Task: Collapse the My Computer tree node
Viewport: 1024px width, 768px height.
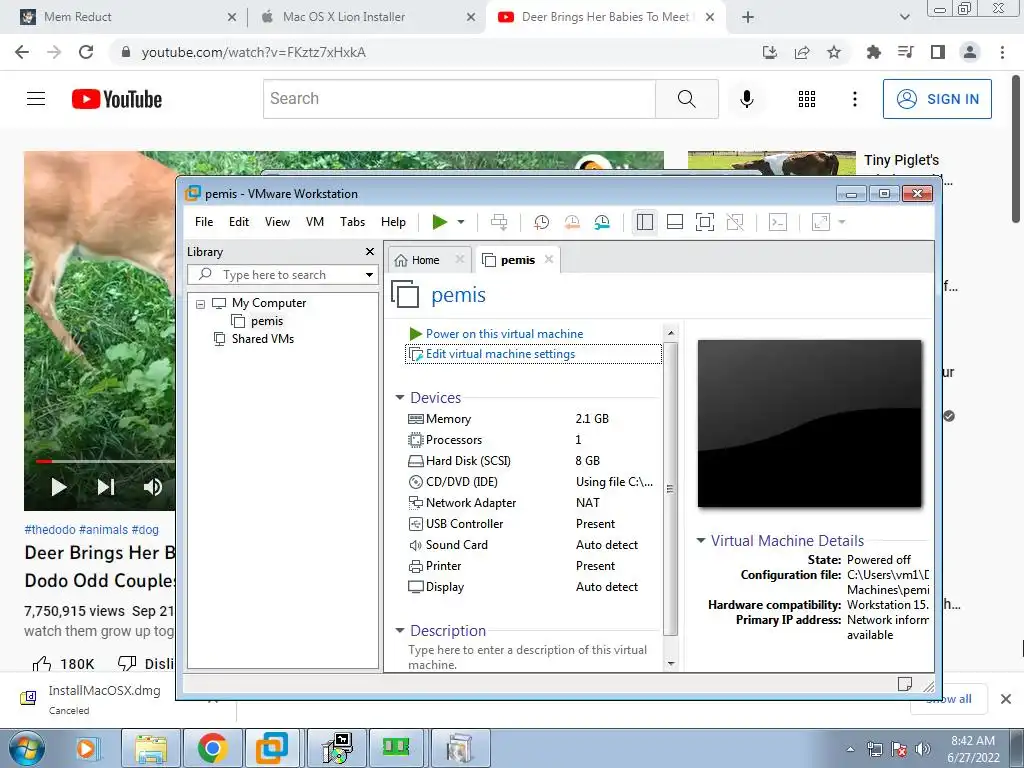Action: 200,304
